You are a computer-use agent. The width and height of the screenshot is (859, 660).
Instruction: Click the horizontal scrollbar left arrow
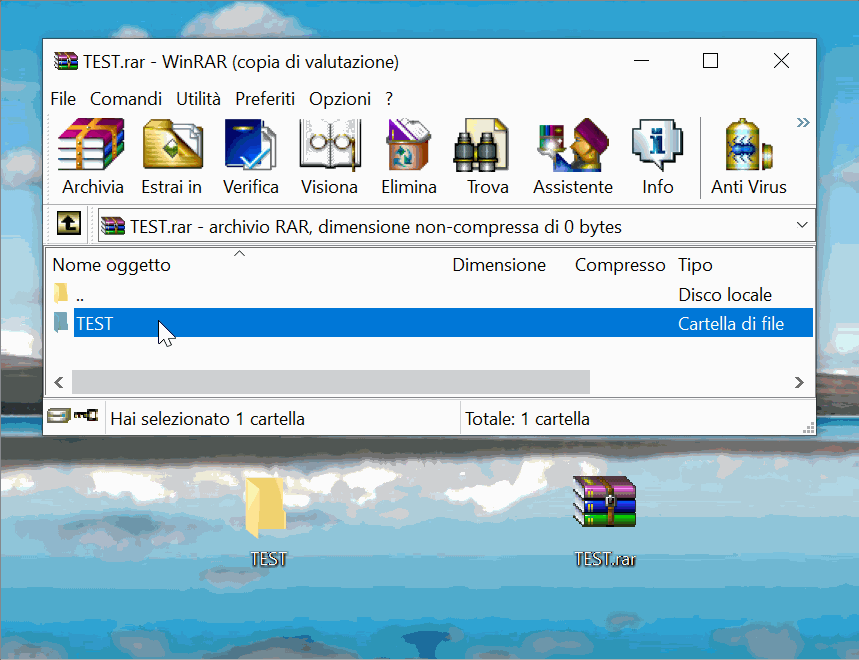pyautogui.click(x=59, y=382)
